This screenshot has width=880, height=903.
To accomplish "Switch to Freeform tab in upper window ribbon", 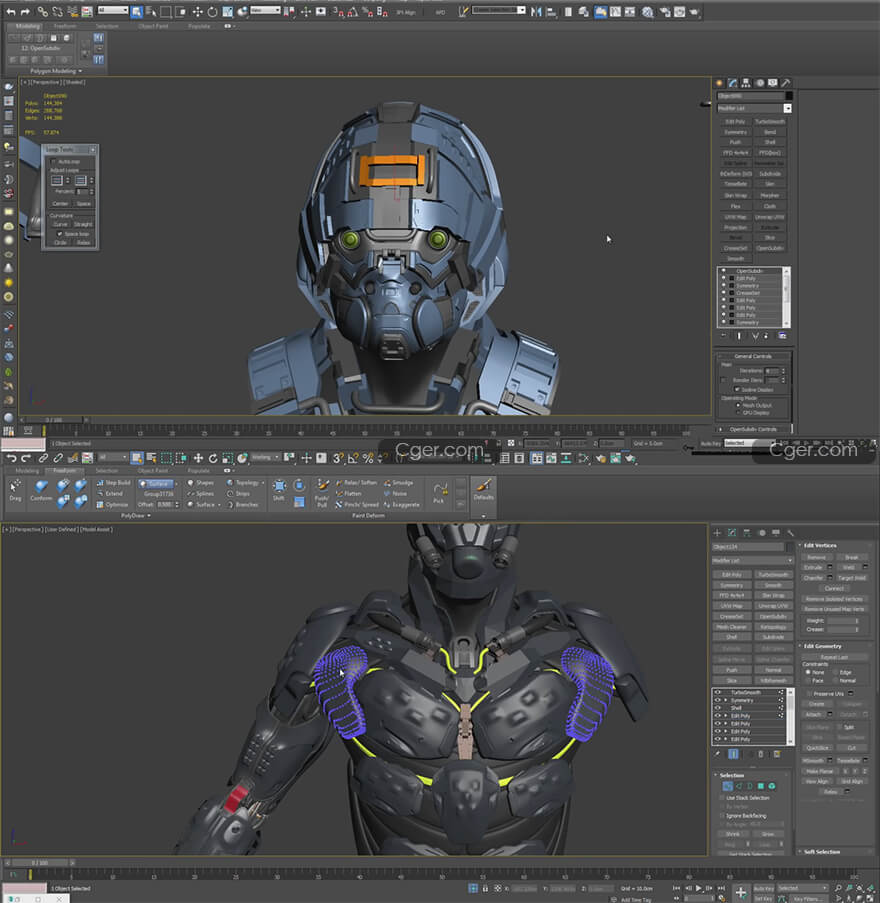I will 65,26.
